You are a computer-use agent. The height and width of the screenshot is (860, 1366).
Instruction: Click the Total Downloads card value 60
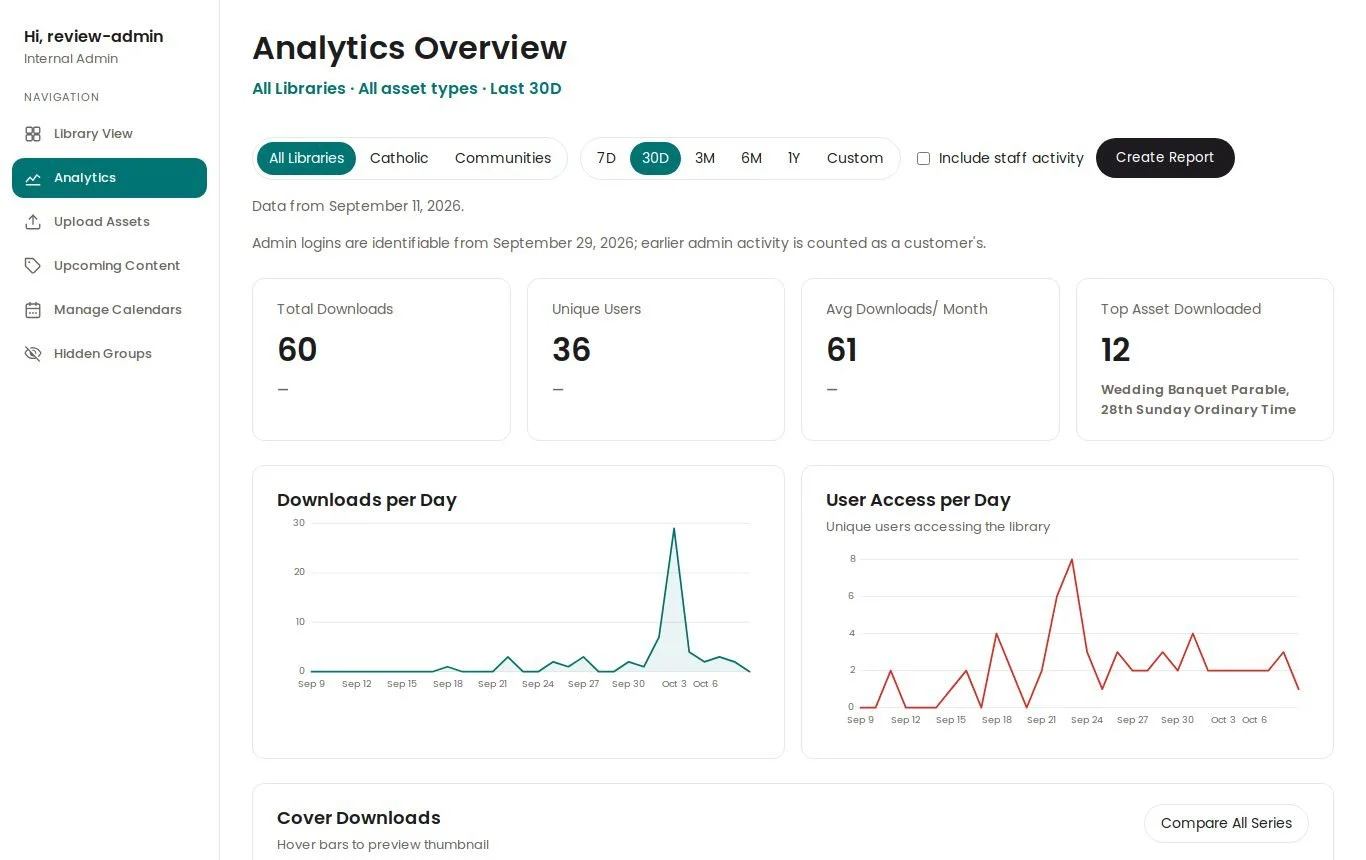pos(297,350)
